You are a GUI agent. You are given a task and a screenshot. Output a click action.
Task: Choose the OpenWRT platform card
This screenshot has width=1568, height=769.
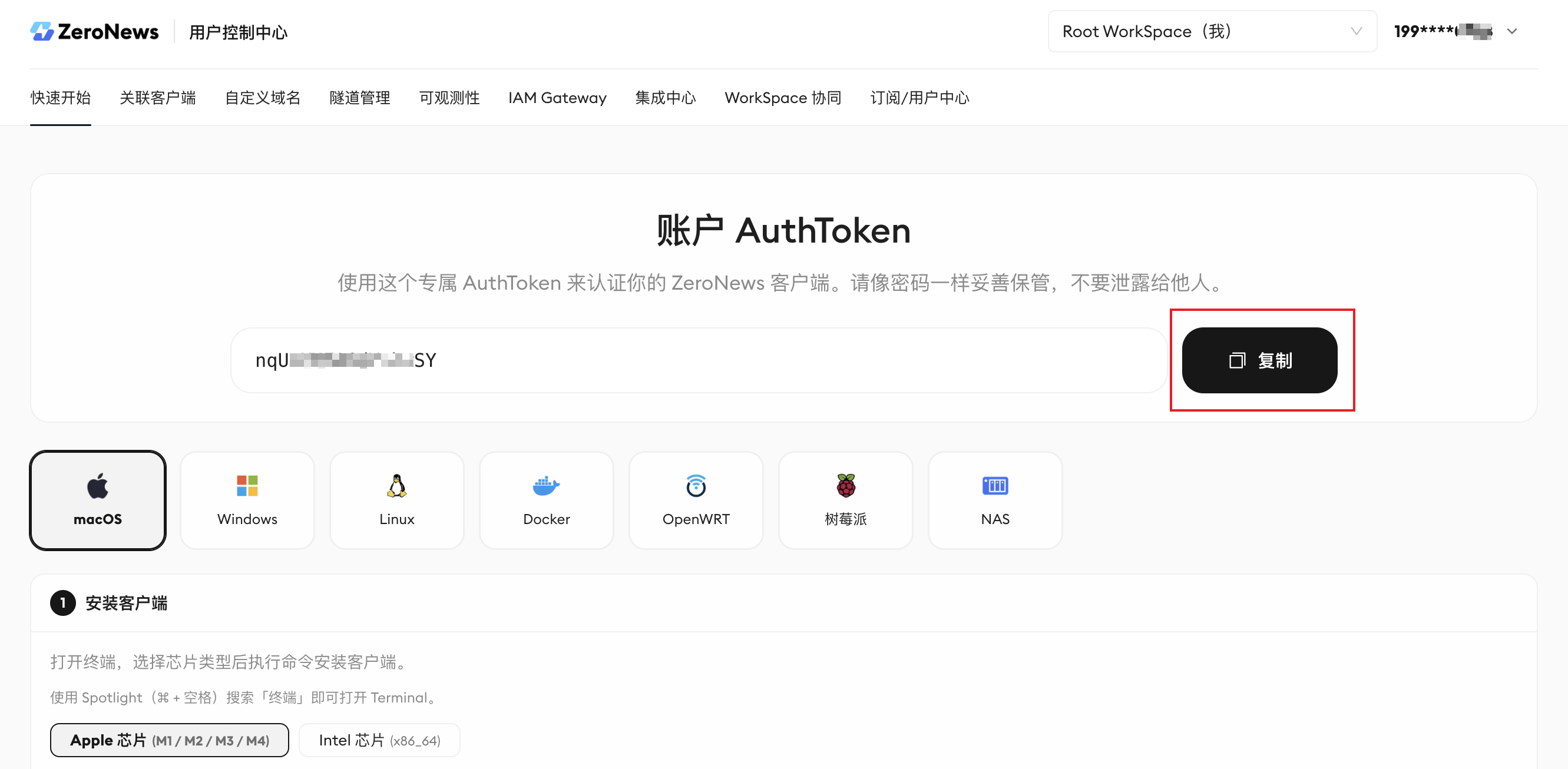pyautogui.click(x=696, y=500)
